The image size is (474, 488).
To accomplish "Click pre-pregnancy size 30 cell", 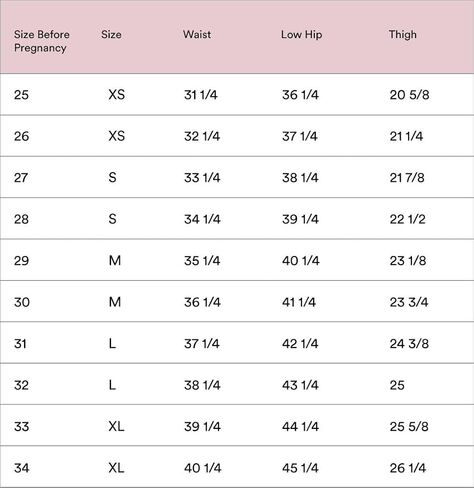I will [x=22, y=302].
